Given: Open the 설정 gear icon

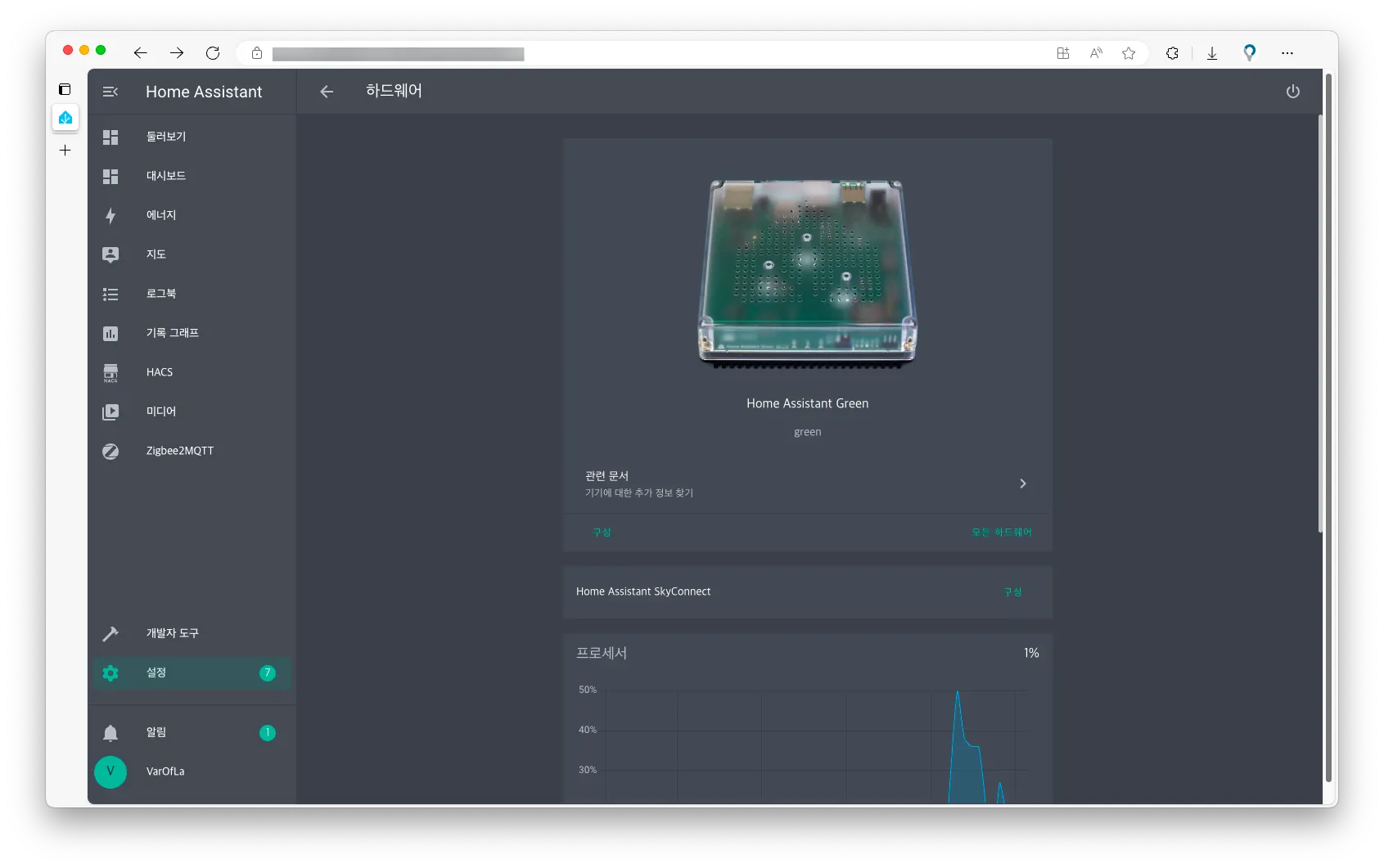Looking at the screenshot, I should pos(110,672).
